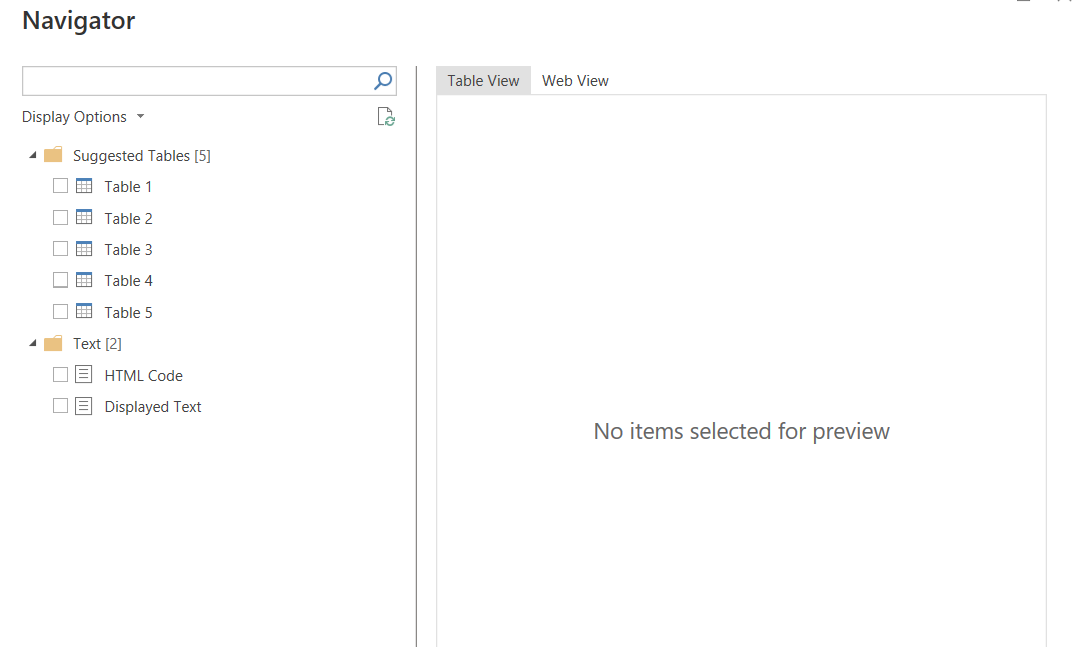Switch to the Web View tab
This screenshot has height=647, width=1083.
[575, 81]
